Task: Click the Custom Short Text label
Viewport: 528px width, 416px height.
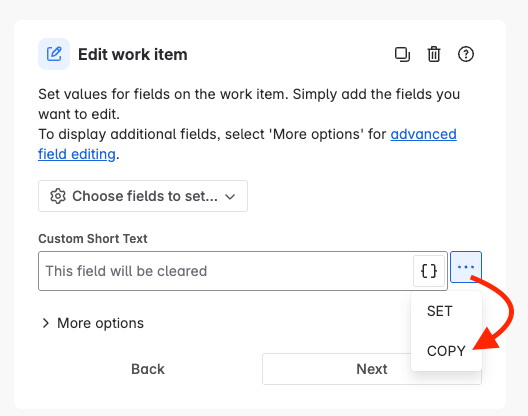Action: (93, 238)
